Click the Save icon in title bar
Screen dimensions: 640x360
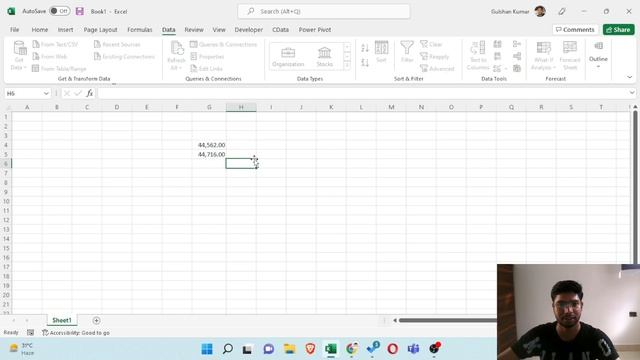click(80, 11)
